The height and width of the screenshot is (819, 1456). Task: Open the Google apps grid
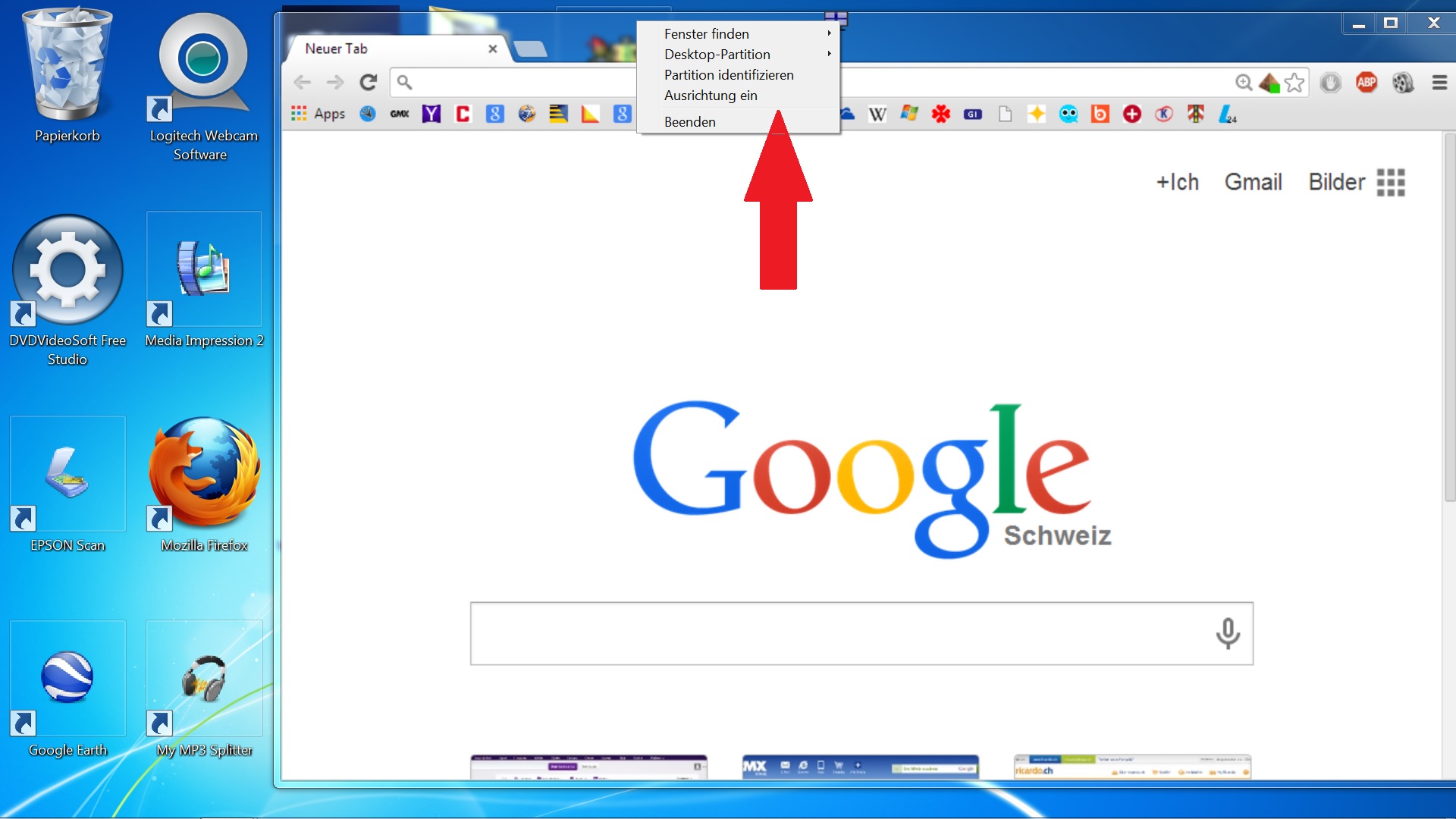[x=1391, y=183]
